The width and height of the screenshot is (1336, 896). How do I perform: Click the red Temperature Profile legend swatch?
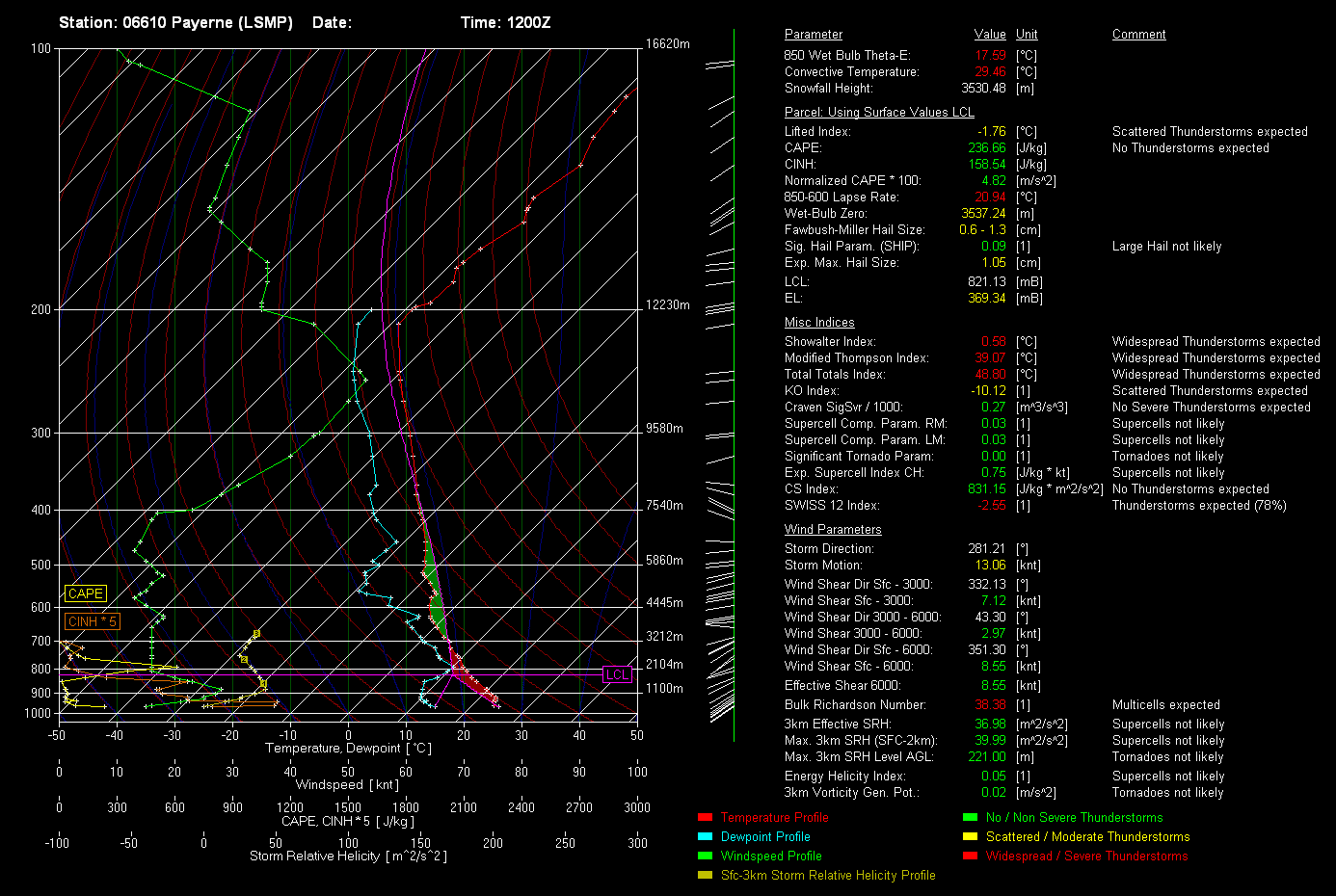[x=705, y=817]
